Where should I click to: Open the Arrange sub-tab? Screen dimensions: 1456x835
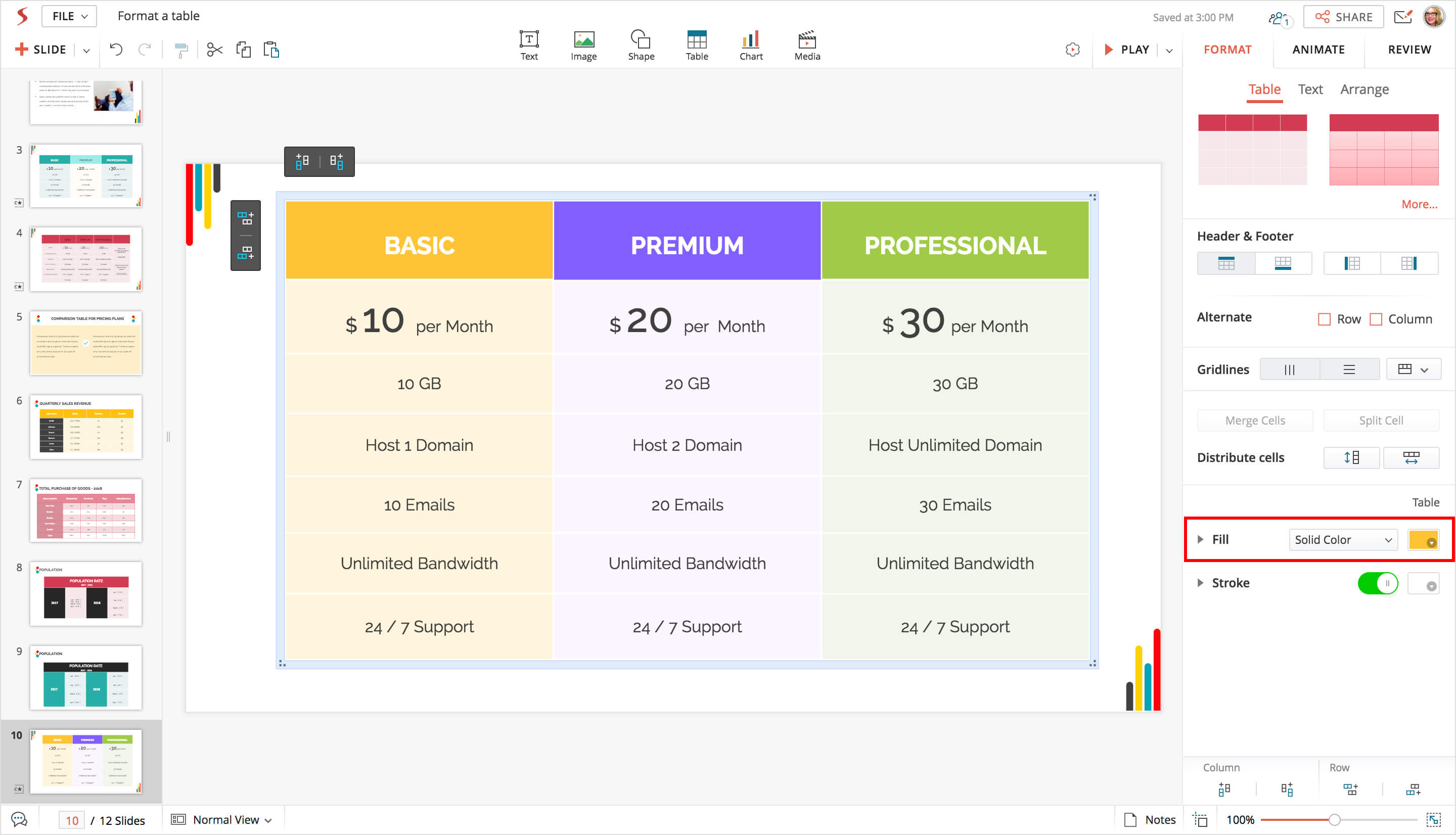[1364, 89]
